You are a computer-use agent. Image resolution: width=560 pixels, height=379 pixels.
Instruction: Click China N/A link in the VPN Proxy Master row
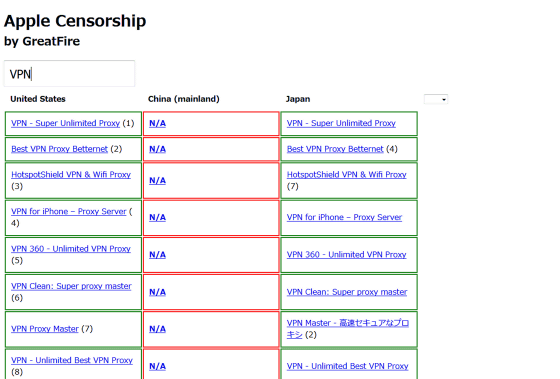pos(158,329)
